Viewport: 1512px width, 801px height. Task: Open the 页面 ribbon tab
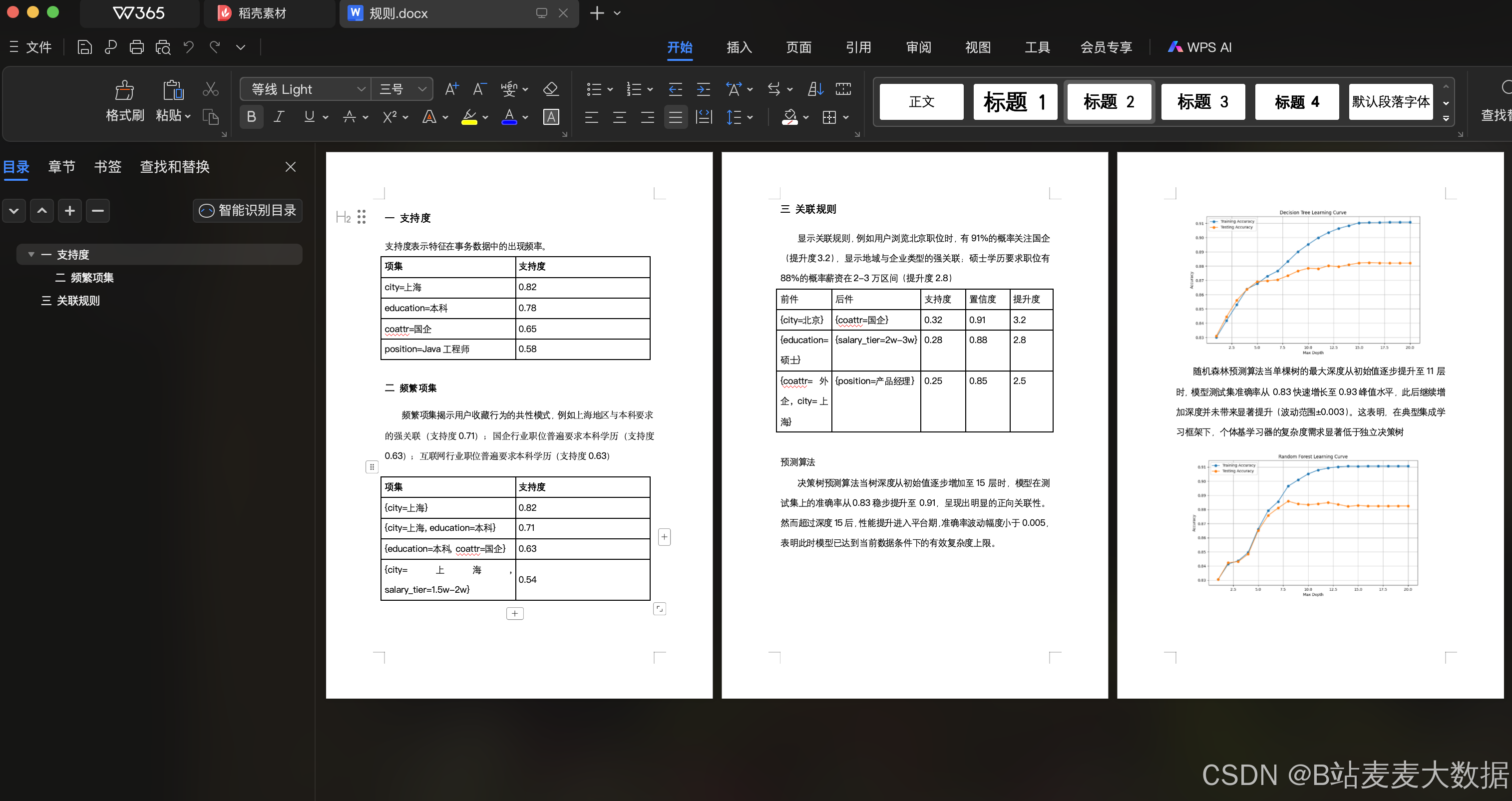[x=799, y=47]
